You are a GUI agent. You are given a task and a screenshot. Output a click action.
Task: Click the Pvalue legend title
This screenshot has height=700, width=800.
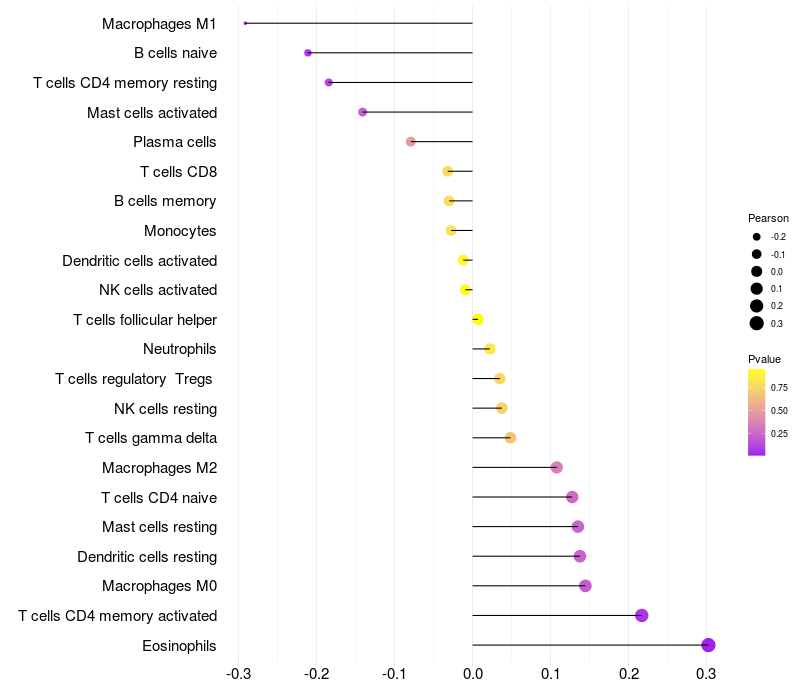[x=764, y=359]
